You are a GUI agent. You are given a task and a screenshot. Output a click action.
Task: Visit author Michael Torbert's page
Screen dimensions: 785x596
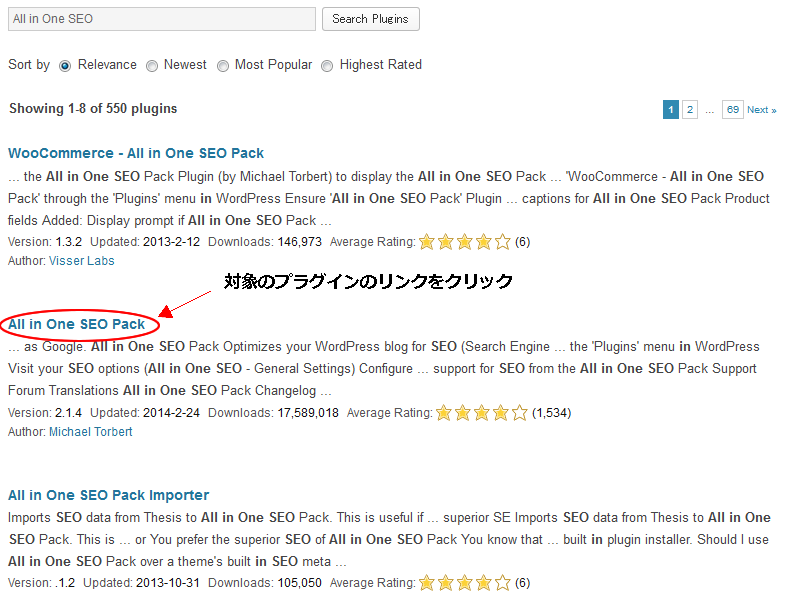tap(91, 432)
